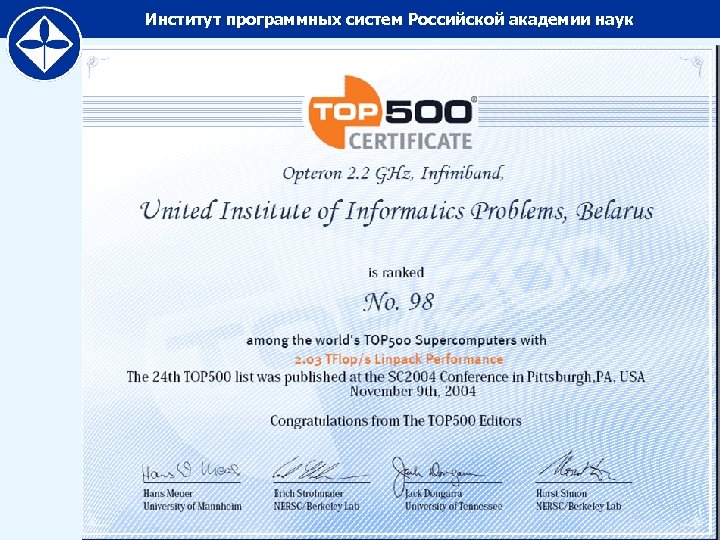Click 'University of Tennessee' text
Screen dimensions: 720x540
point(454,506)
